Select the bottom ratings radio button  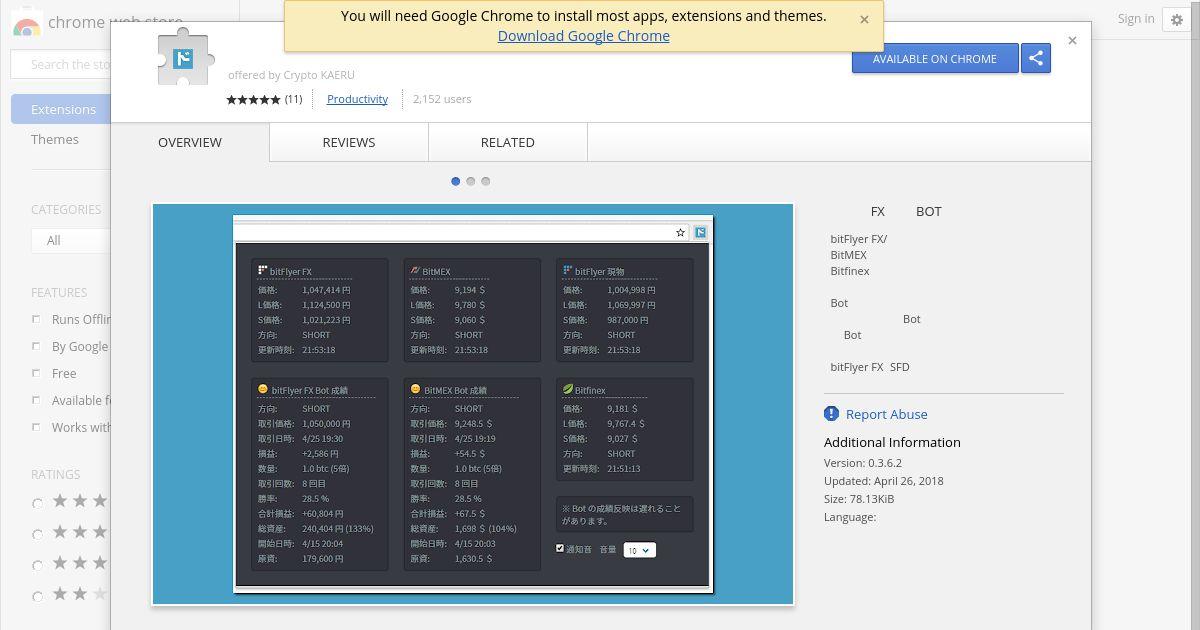38,596
